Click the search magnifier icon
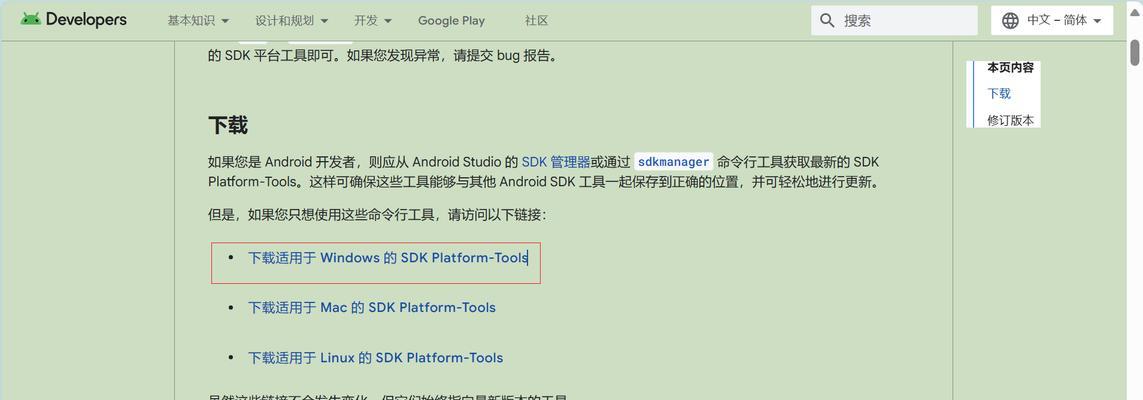This screenshot has width=1143, height=400. (827, 20)
